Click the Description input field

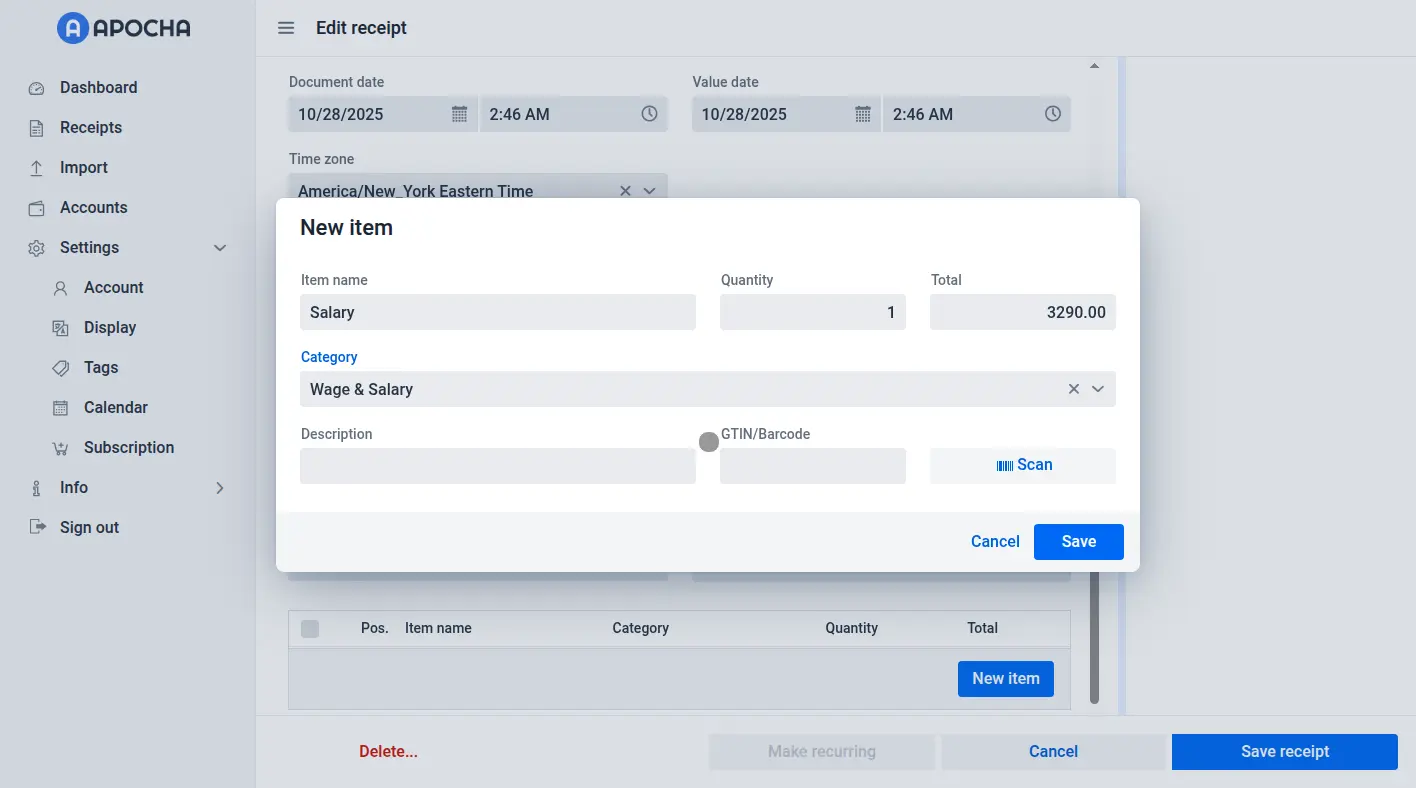497,466
